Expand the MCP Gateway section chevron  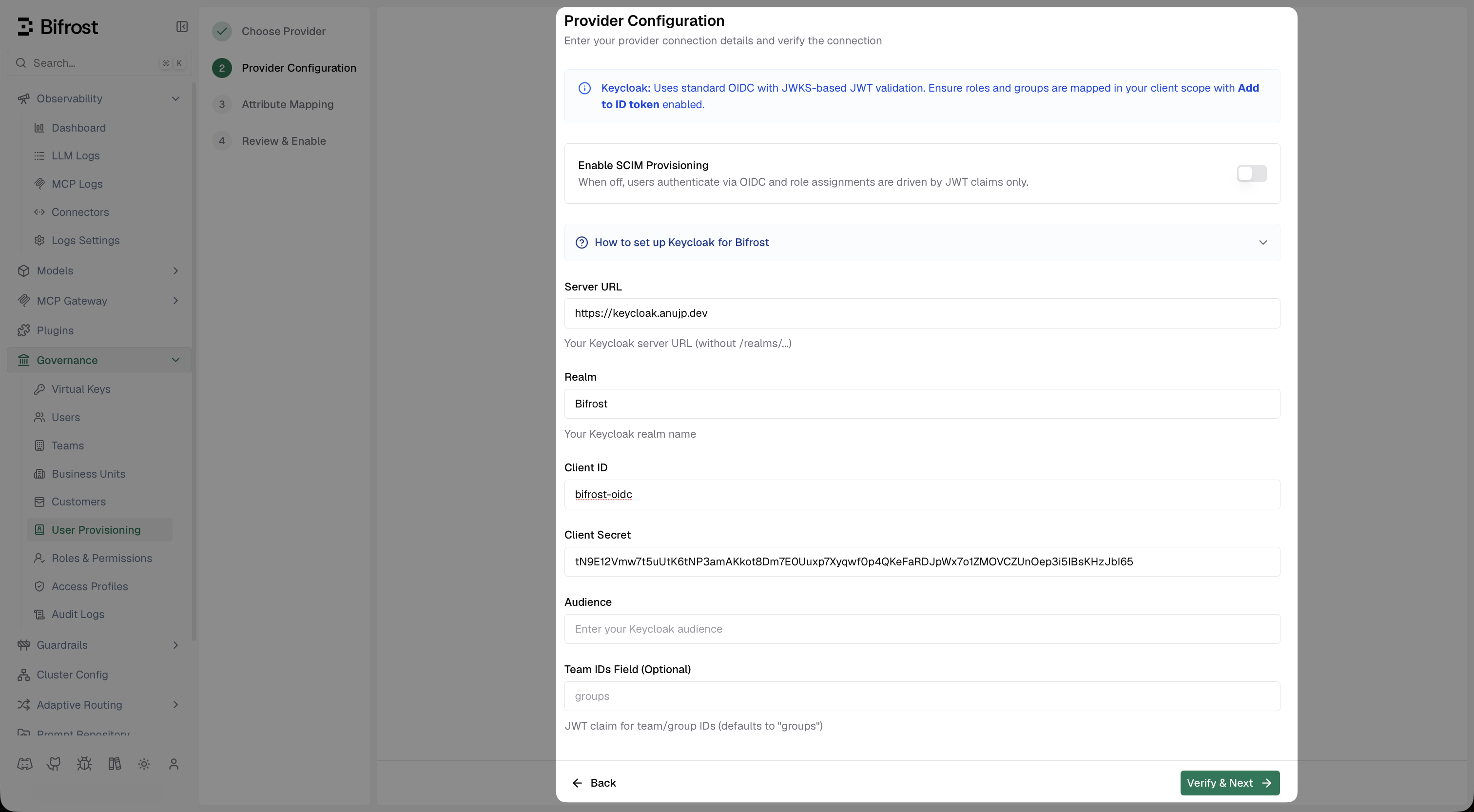(175, 300)
